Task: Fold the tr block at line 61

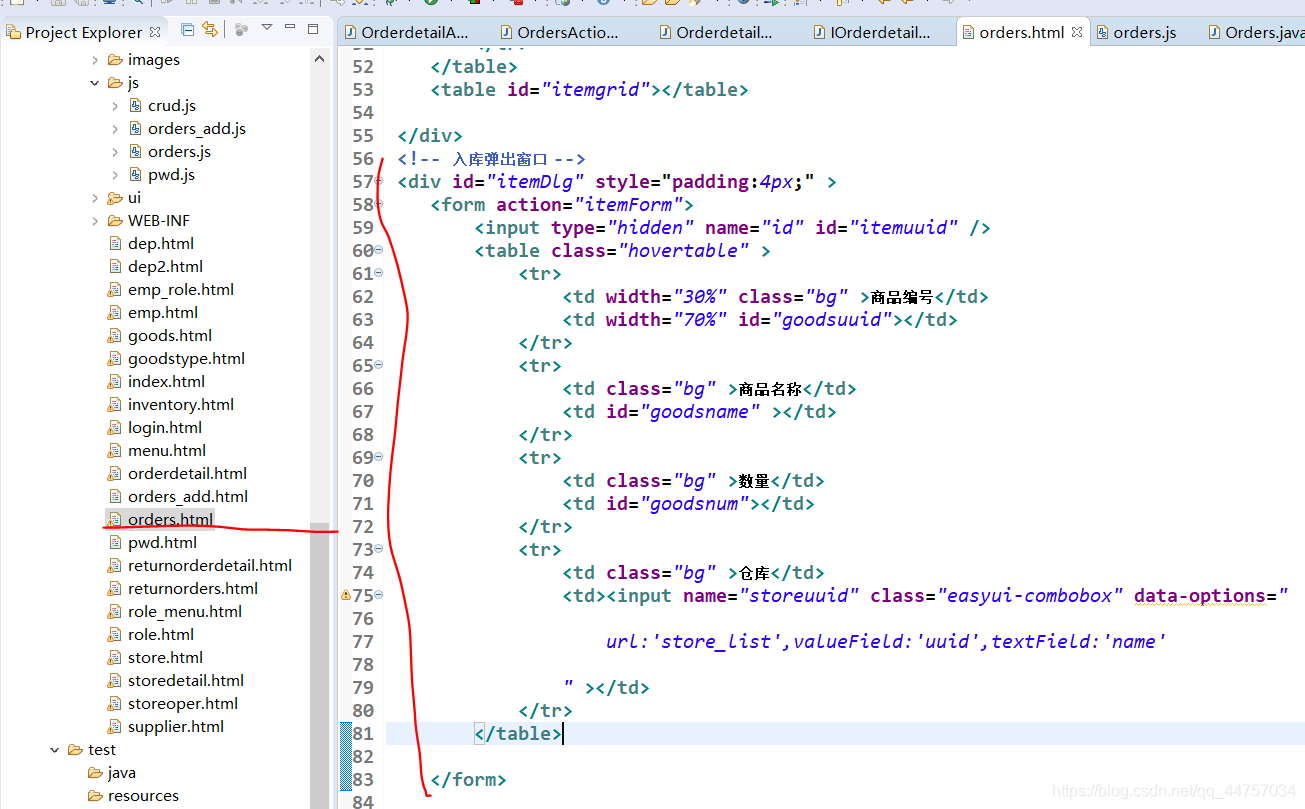Action: 379,273
